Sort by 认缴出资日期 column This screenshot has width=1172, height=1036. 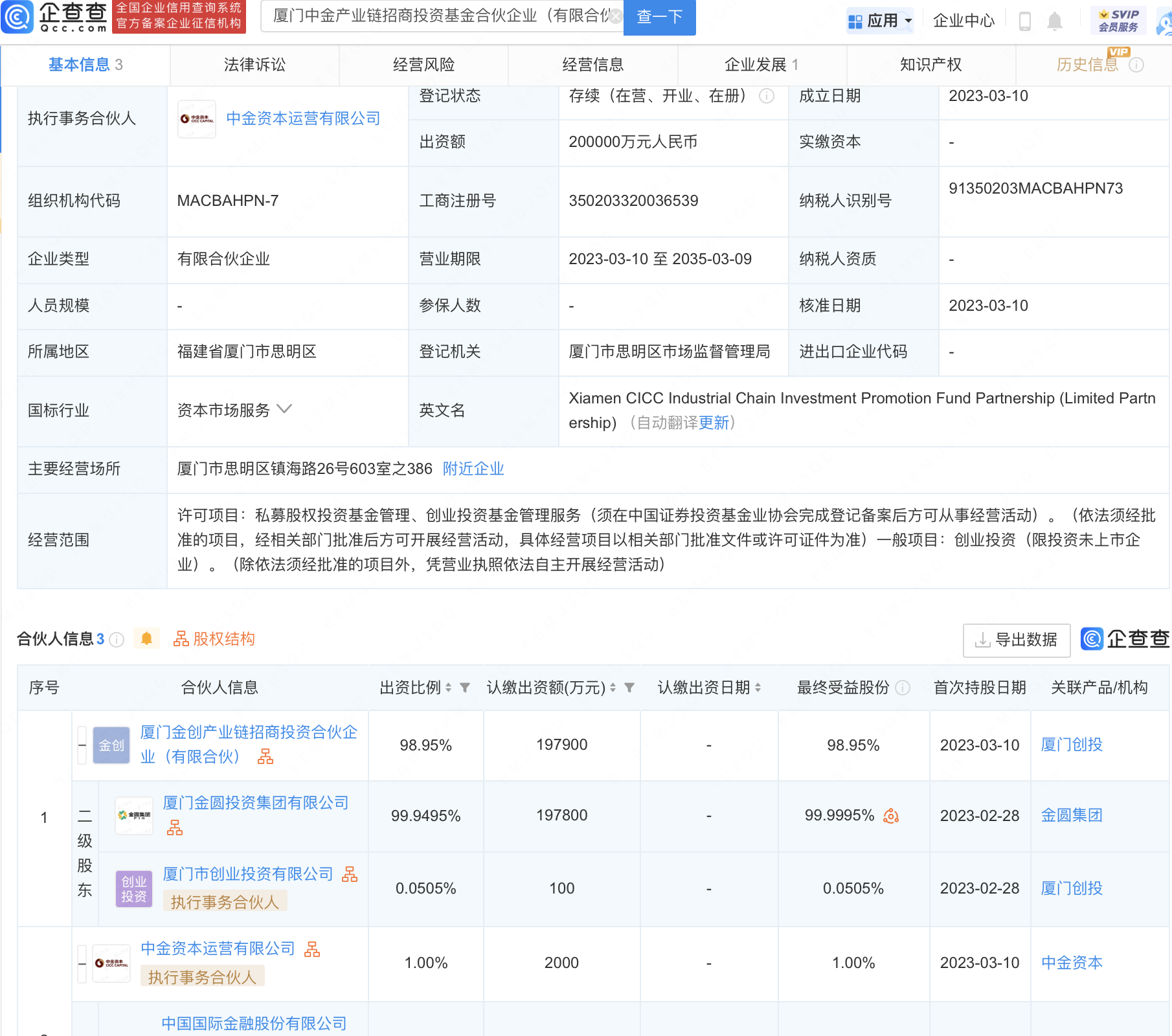tap(758, 688)
